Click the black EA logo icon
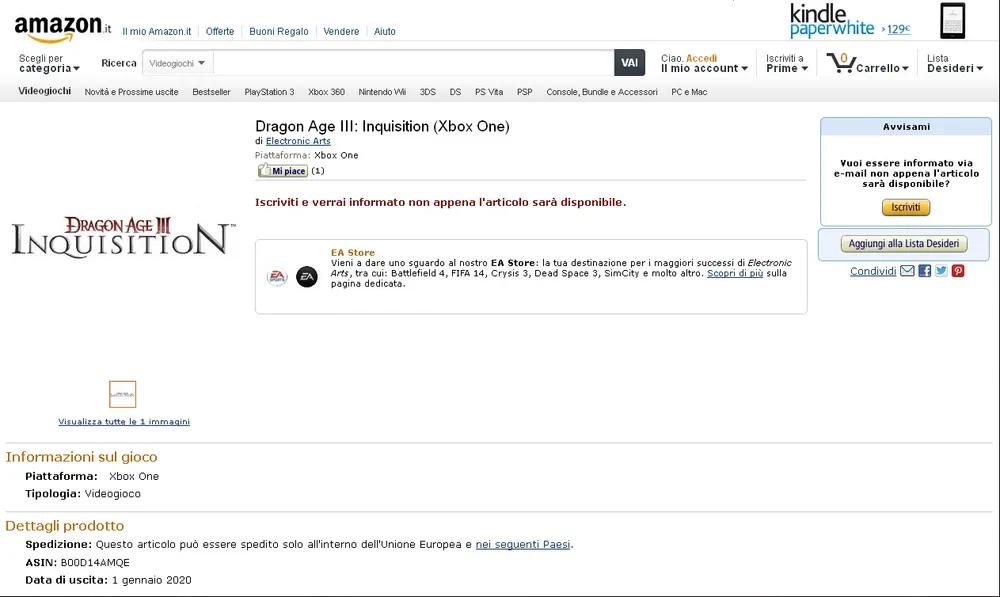Screen dimensions: 1000x597 pyautogui.click(x=307, y=277)
